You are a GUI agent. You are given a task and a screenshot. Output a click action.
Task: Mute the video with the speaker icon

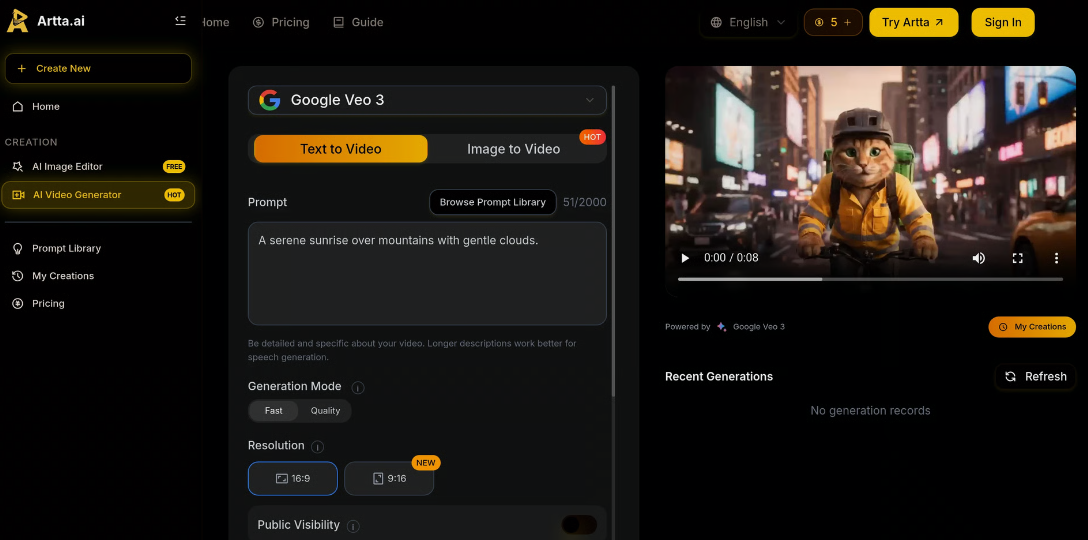[978, 258]
